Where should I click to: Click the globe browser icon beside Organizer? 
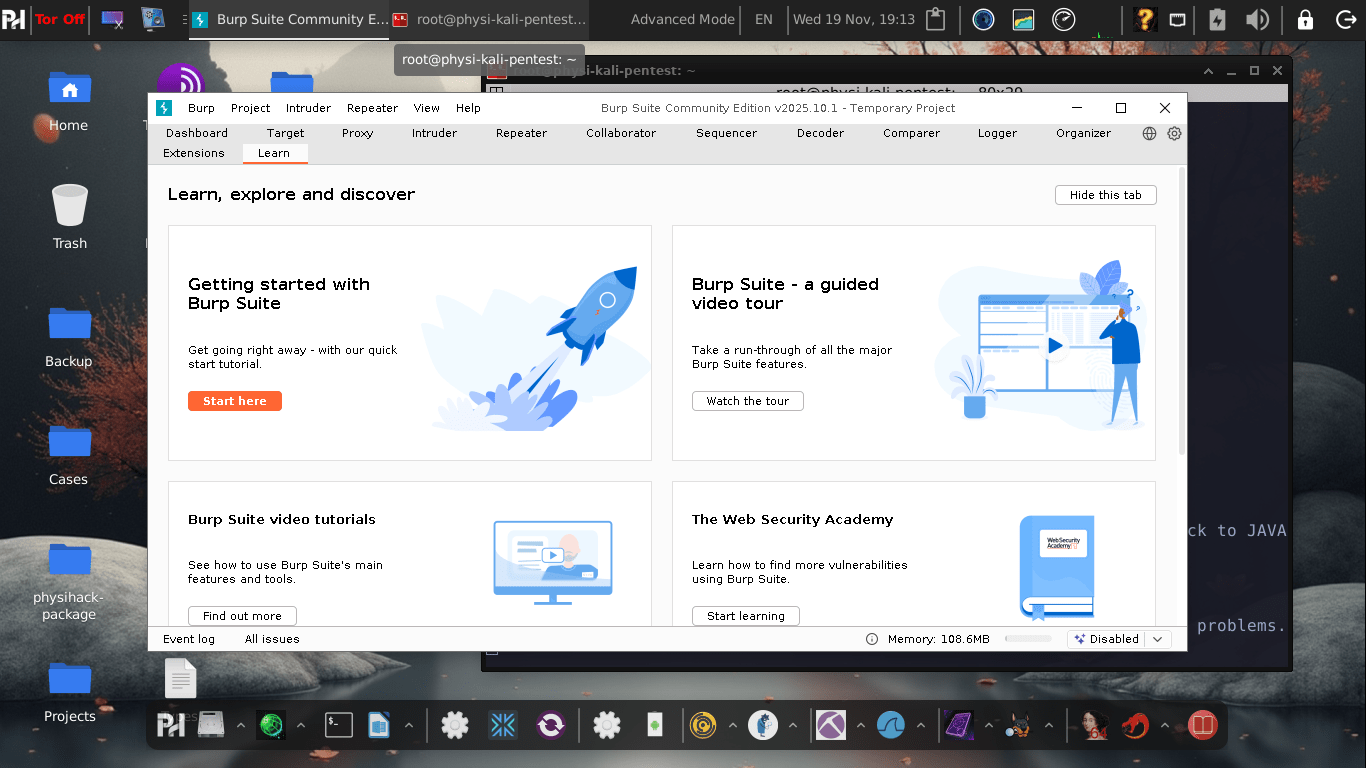tap(1149, 133)
